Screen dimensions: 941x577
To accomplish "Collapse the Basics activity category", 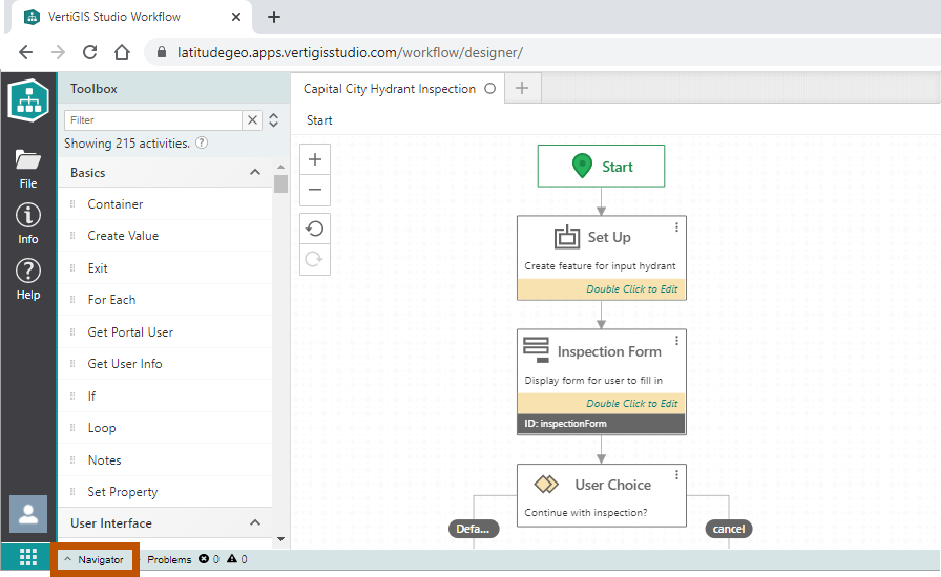I will point(254,173).
